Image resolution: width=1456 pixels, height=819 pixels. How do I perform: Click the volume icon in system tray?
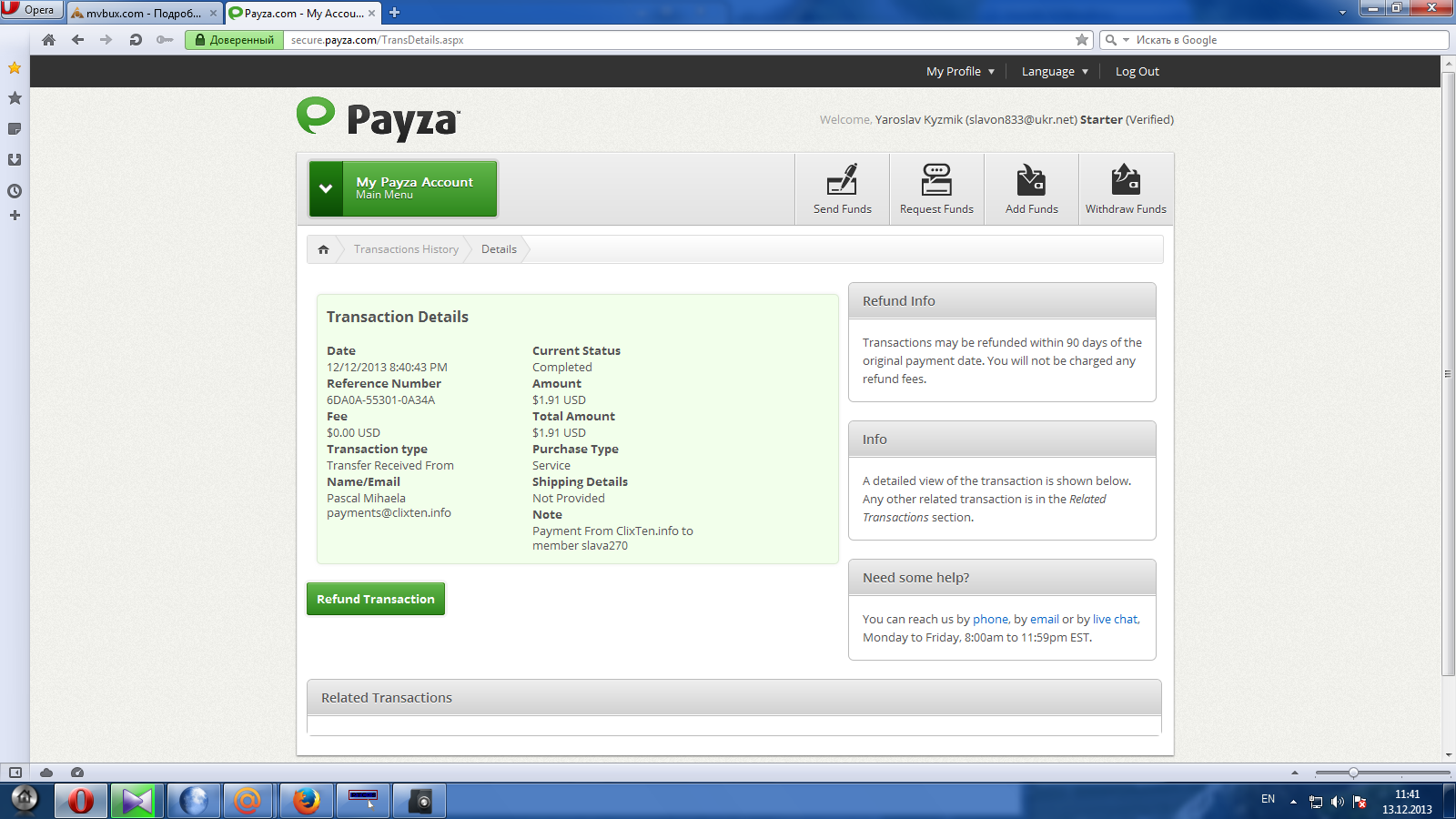1337,802
